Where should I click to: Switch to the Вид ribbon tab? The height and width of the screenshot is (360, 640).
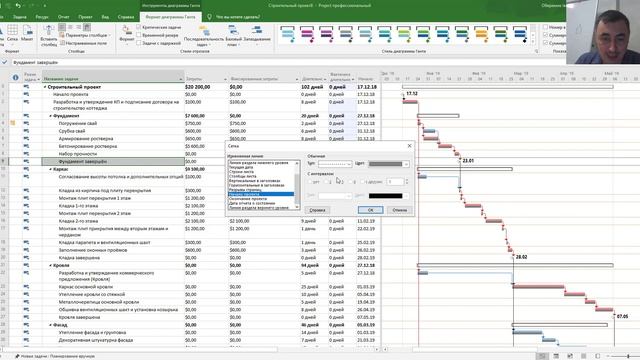coord(105,17)
